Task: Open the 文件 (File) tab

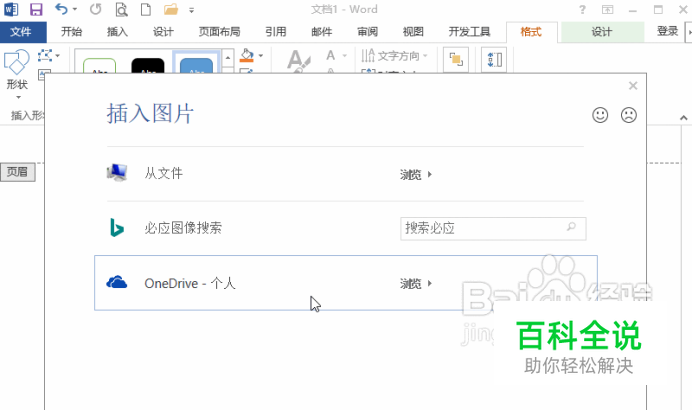Action: tap(21, 32)
